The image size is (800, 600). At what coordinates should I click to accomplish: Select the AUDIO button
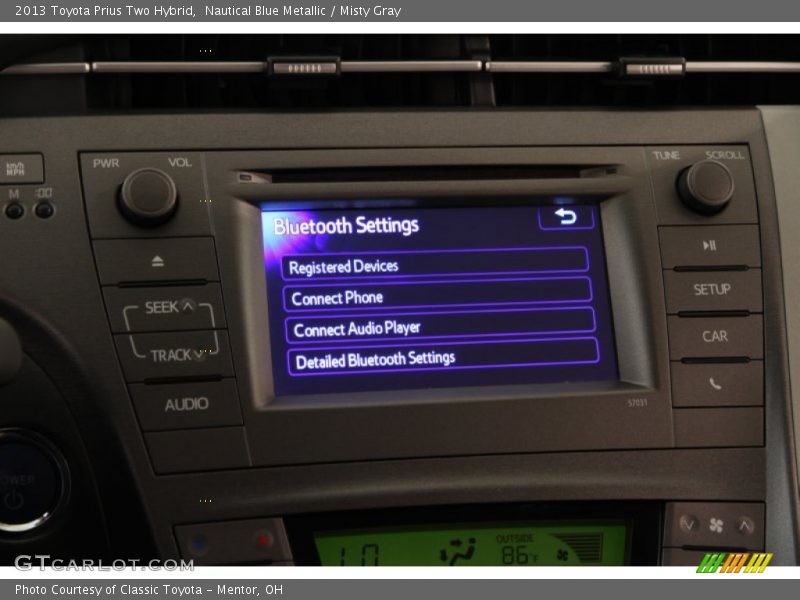(x=186, y=404)
